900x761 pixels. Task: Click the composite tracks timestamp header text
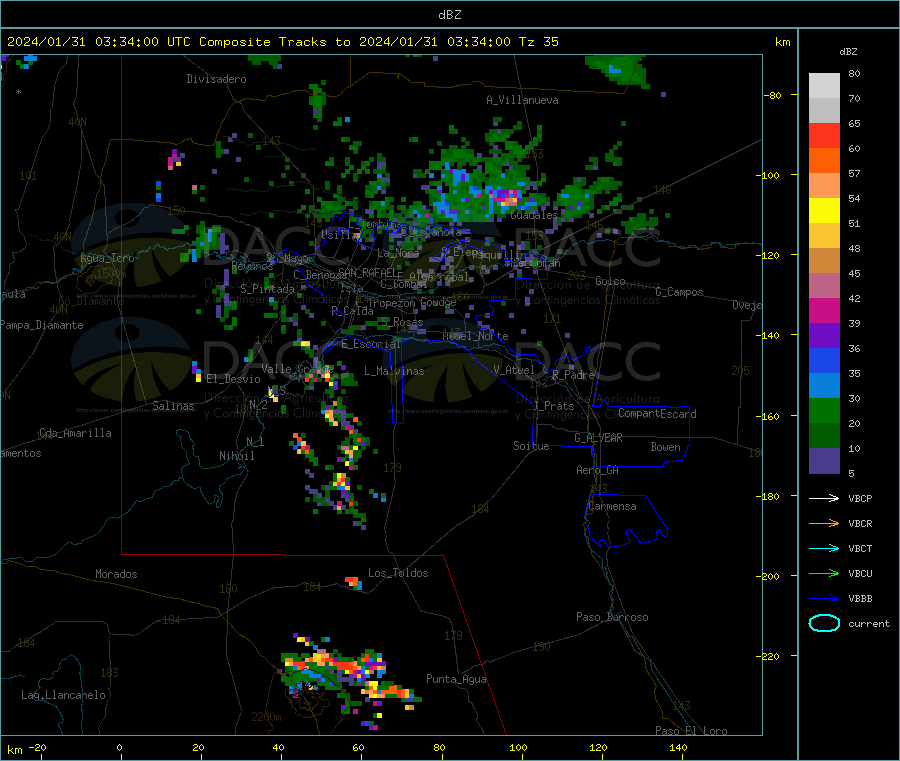pyautogui.click(x=283, y=42)
